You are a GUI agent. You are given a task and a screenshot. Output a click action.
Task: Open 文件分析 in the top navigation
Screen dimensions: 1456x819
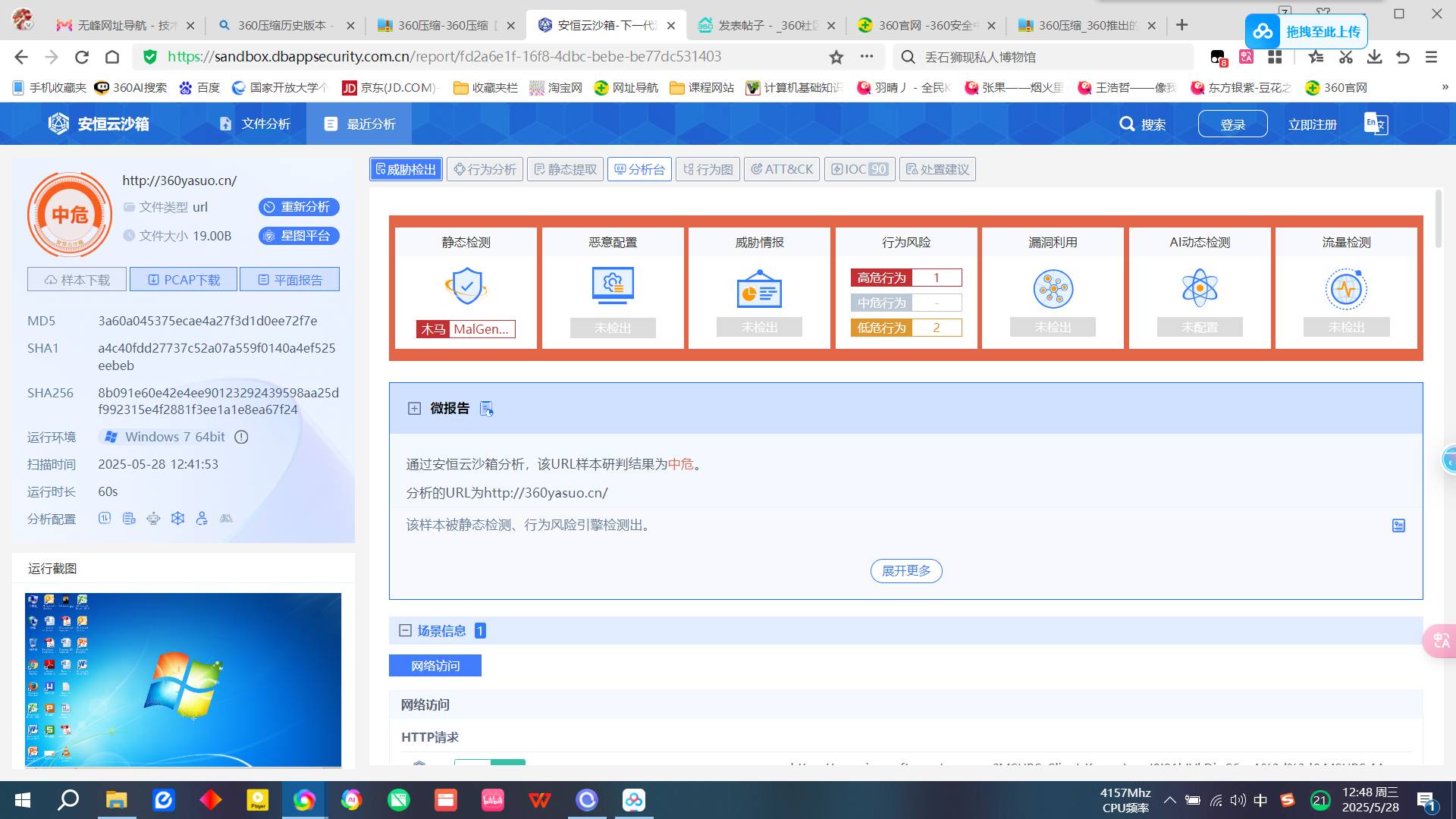[256, 124]
